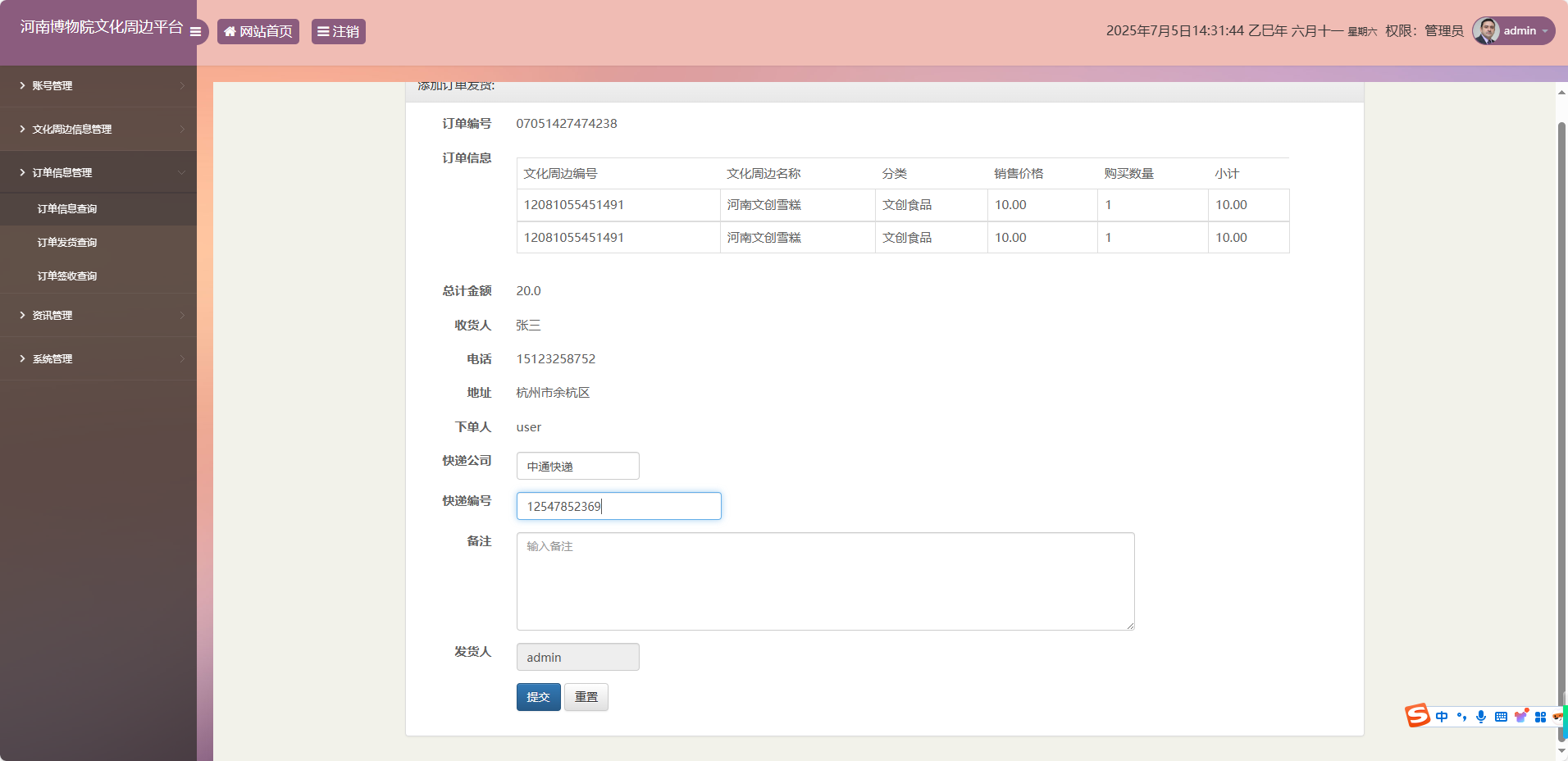Click the Sogou input method tray icon
Image resolution: width=1568 pixels, height=761 pixels.
[x=1418, y=716]
